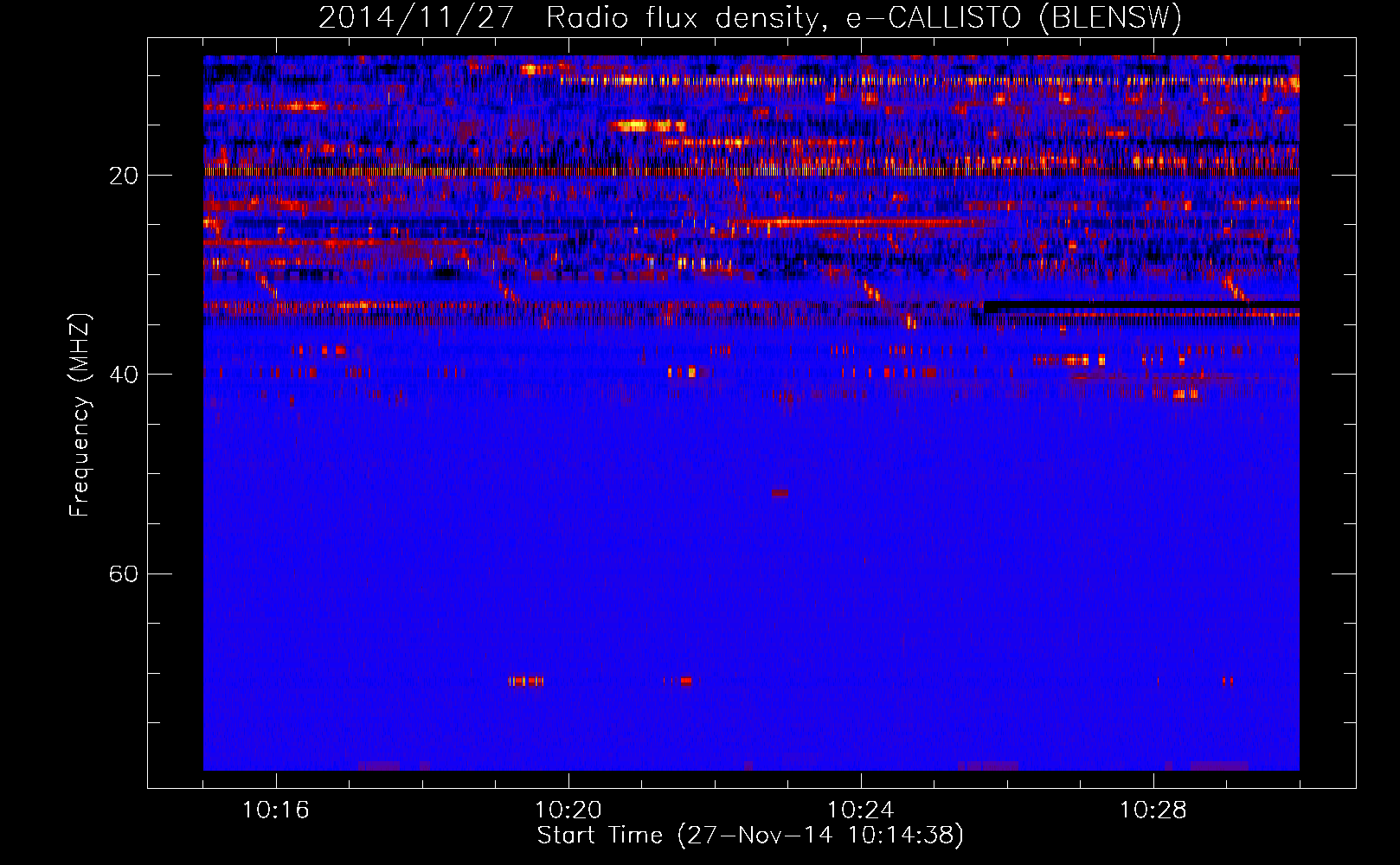The height and width of the screenshot is (865, 1400).
Task: Click the isolated red burst near 52 MHz
Action: (x=780, y=493)
